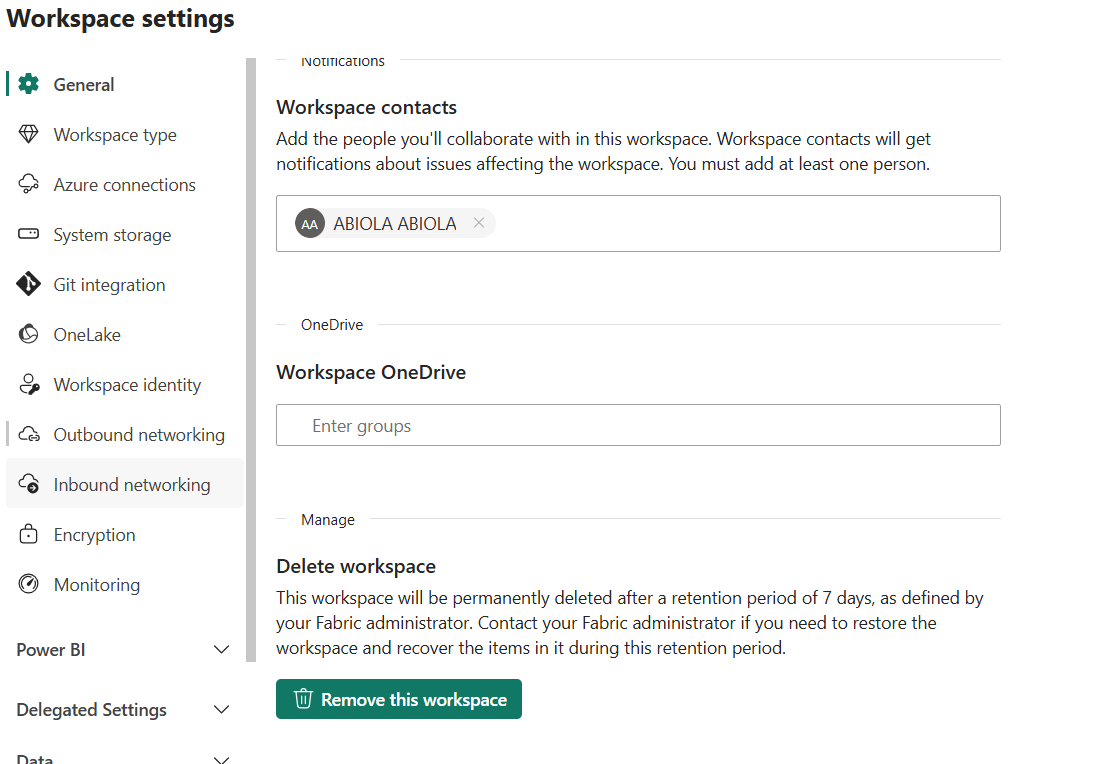Click the Workspace type diamond icon

pyautogui.click(x=29, y=135)
